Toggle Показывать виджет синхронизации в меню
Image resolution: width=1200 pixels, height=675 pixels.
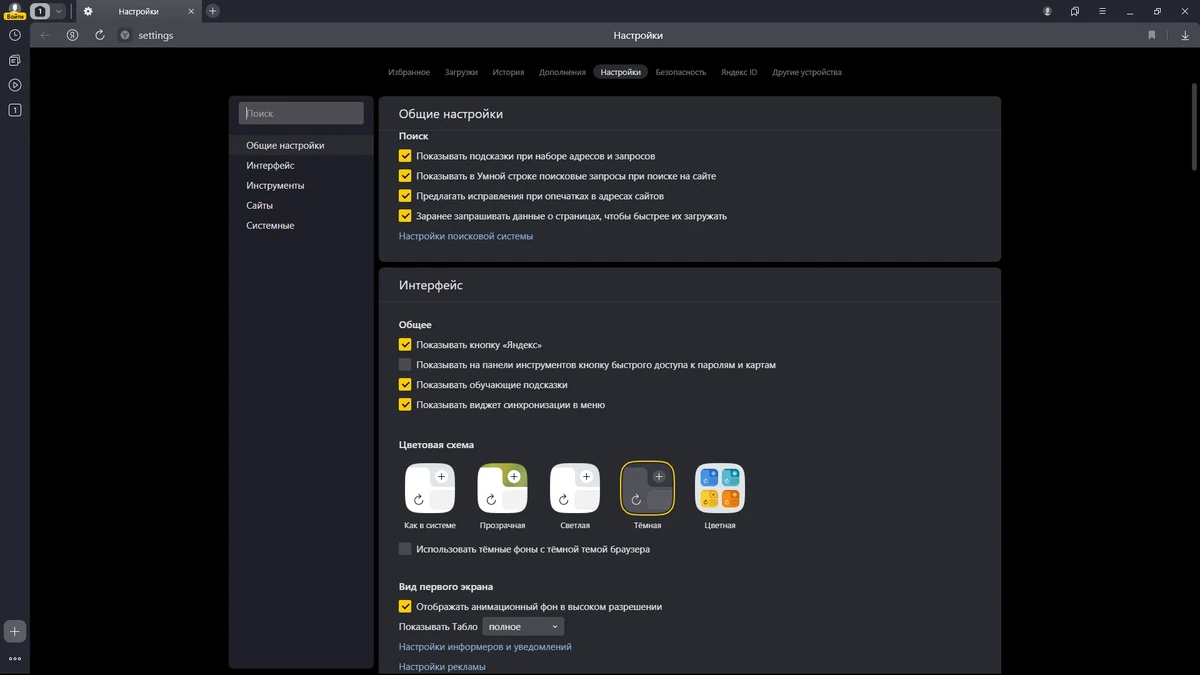(405, 405)
